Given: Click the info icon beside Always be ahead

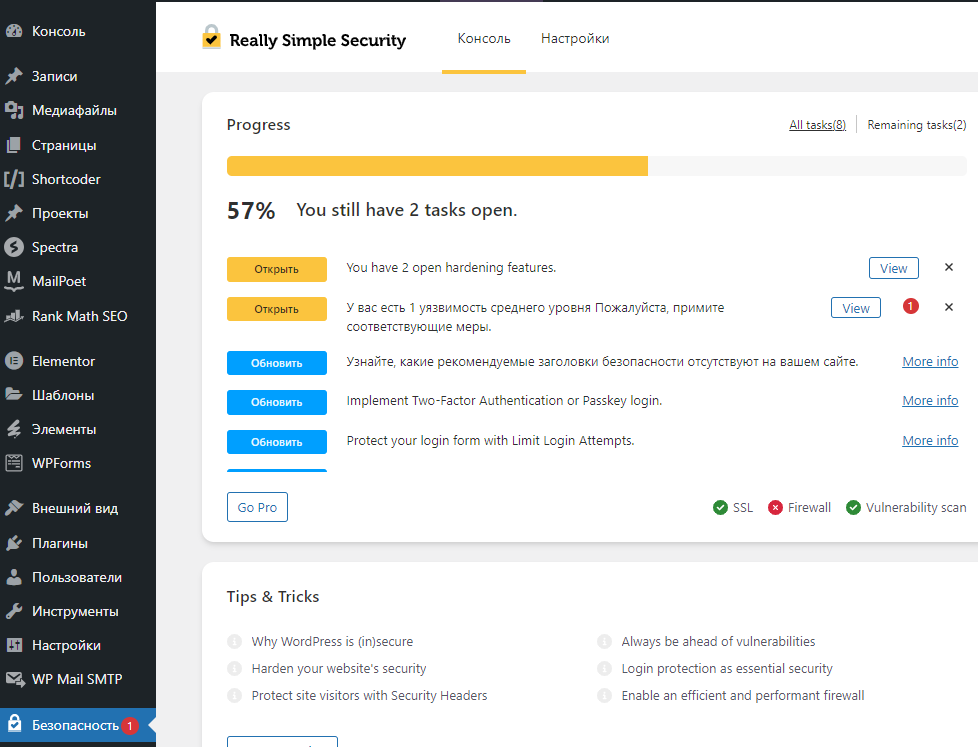Looking at the screenshot, I should [x=604, y=642].
